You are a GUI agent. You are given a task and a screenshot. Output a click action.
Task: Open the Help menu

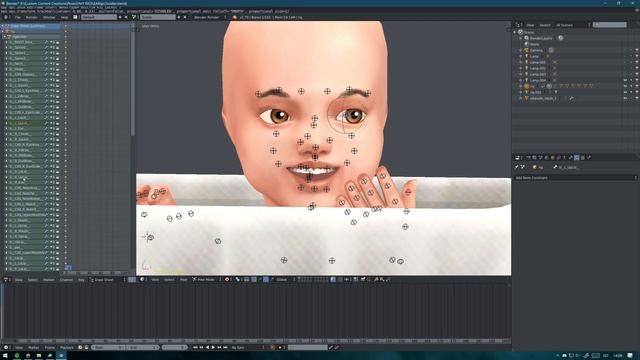coord(64,17)
